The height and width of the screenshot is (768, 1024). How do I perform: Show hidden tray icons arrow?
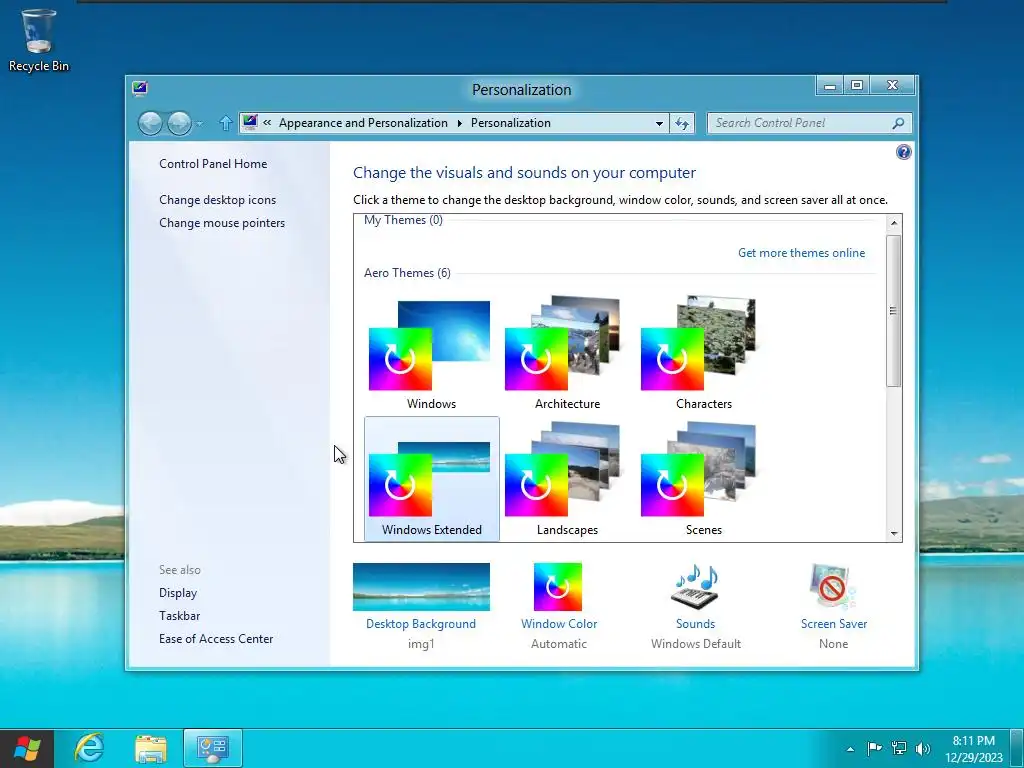pyautogui.click(x=850, y=749)
